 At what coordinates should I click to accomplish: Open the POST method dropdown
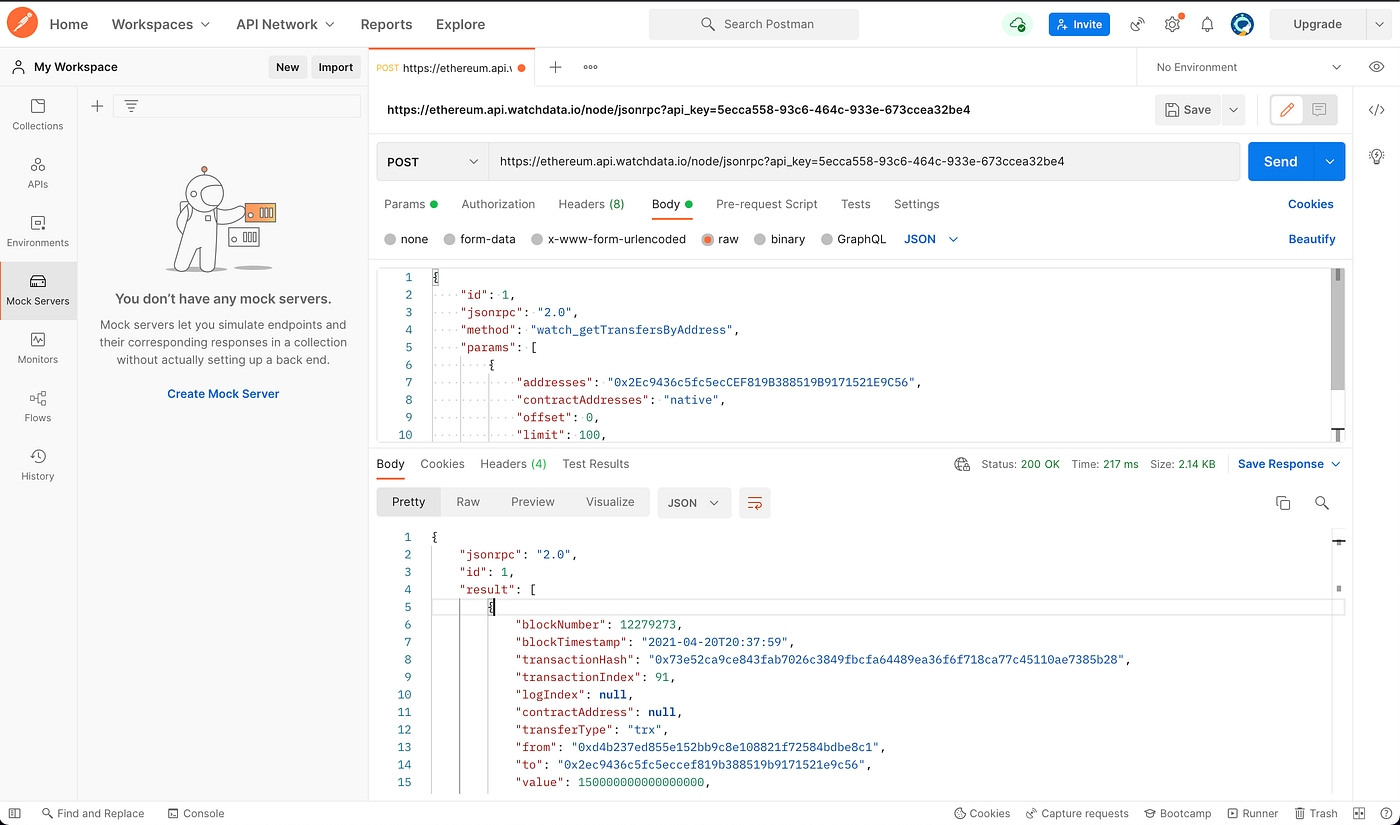tap(432, 162)
